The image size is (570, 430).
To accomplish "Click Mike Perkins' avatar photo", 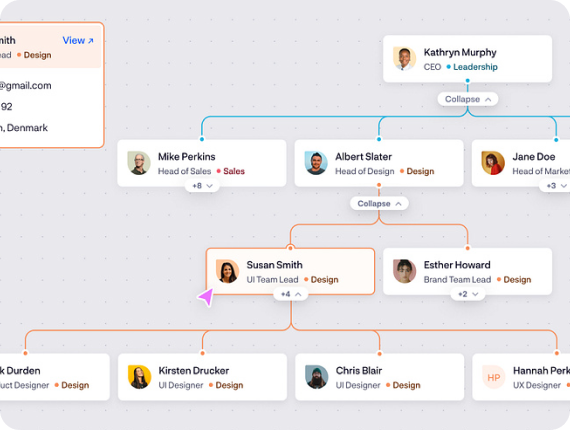I will click(139, 163).
